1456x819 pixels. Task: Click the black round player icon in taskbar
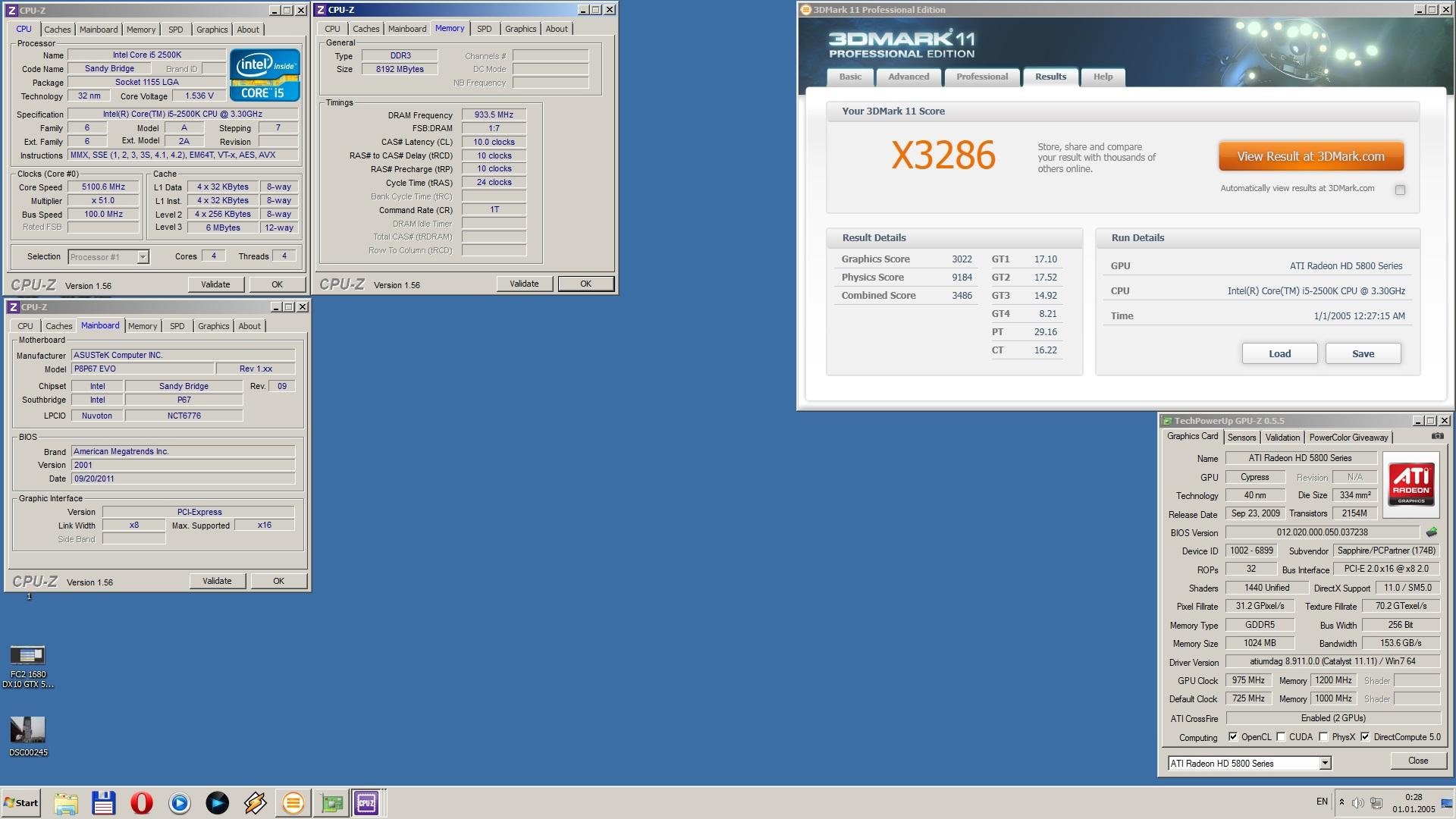[218, 802]
